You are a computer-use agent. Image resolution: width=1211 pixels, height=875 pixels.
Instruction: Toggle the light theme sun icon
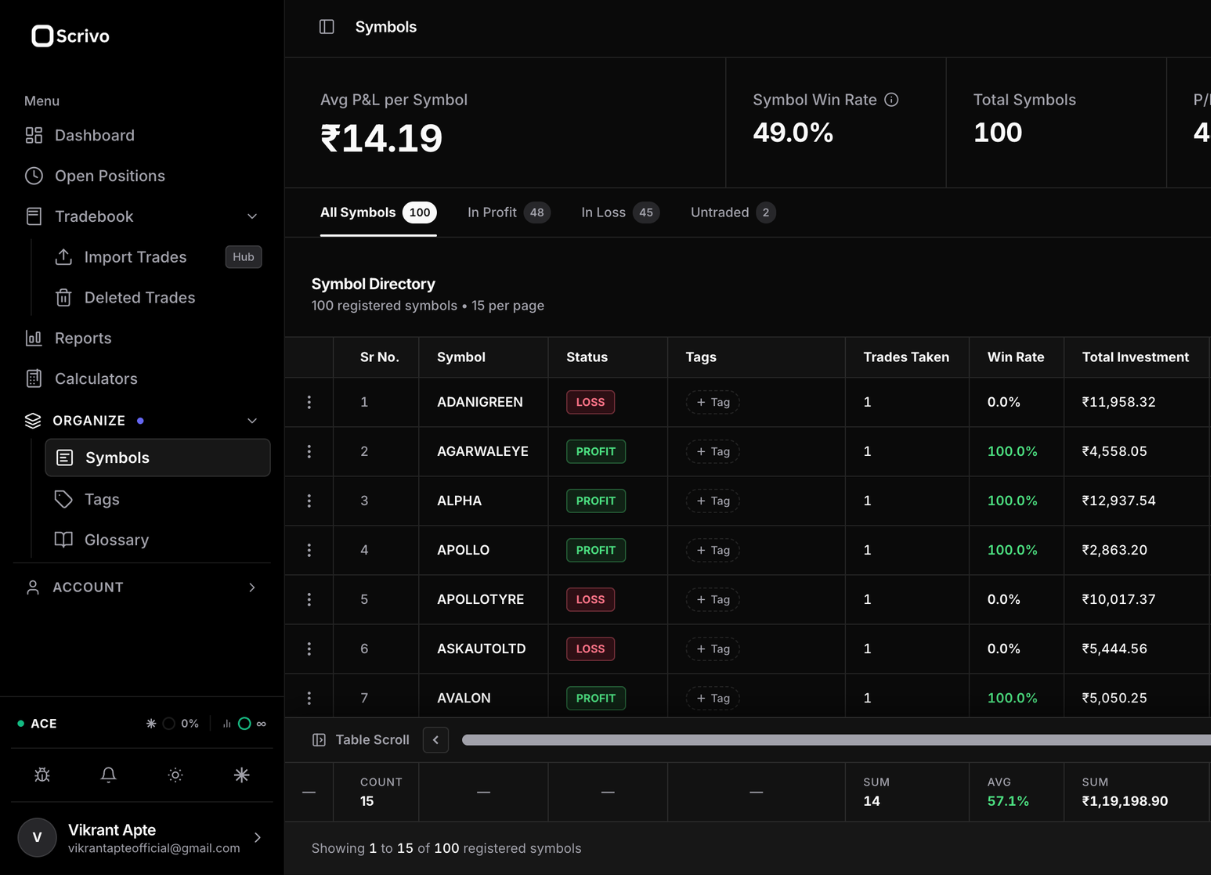pos(175,775)
